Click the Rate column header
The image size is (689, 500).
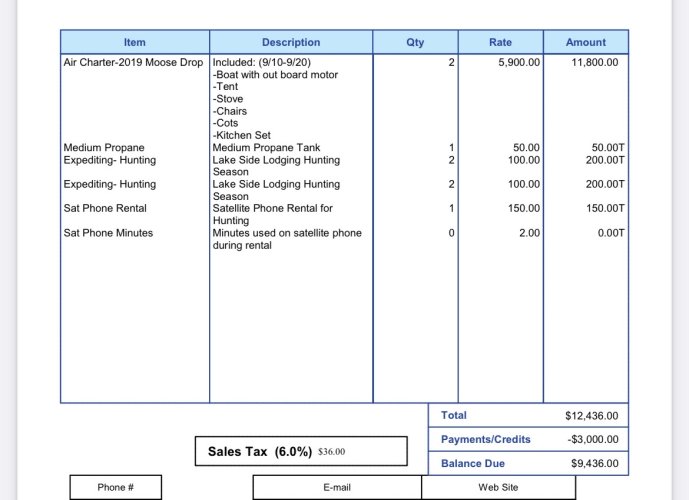tap(500, 42)
